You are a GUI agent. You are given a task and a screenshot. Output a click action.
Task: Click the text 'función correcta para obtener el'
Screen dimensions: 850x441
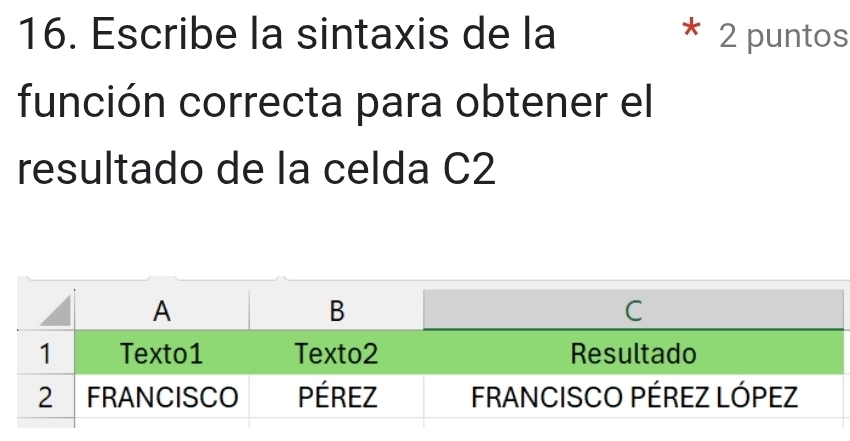[x=335, y=102]
